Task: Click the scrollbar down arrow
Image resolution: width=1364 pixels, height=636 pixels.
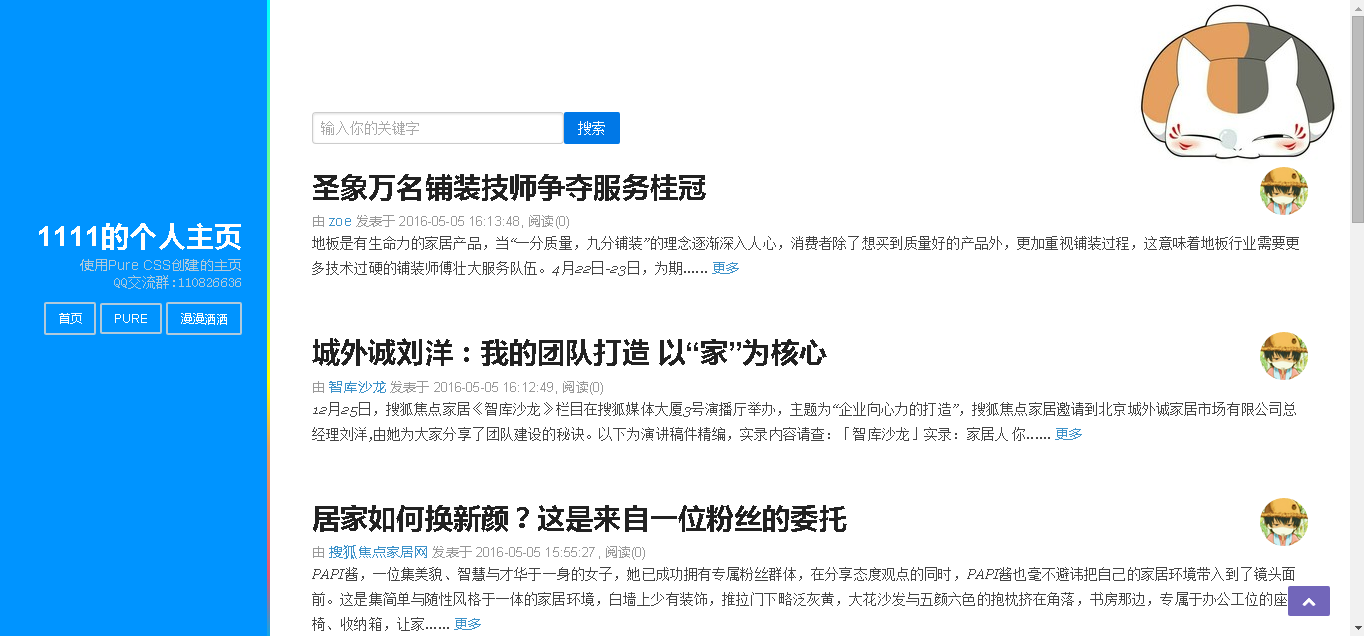Action: pyautogui.click(x=1357, y=629)
